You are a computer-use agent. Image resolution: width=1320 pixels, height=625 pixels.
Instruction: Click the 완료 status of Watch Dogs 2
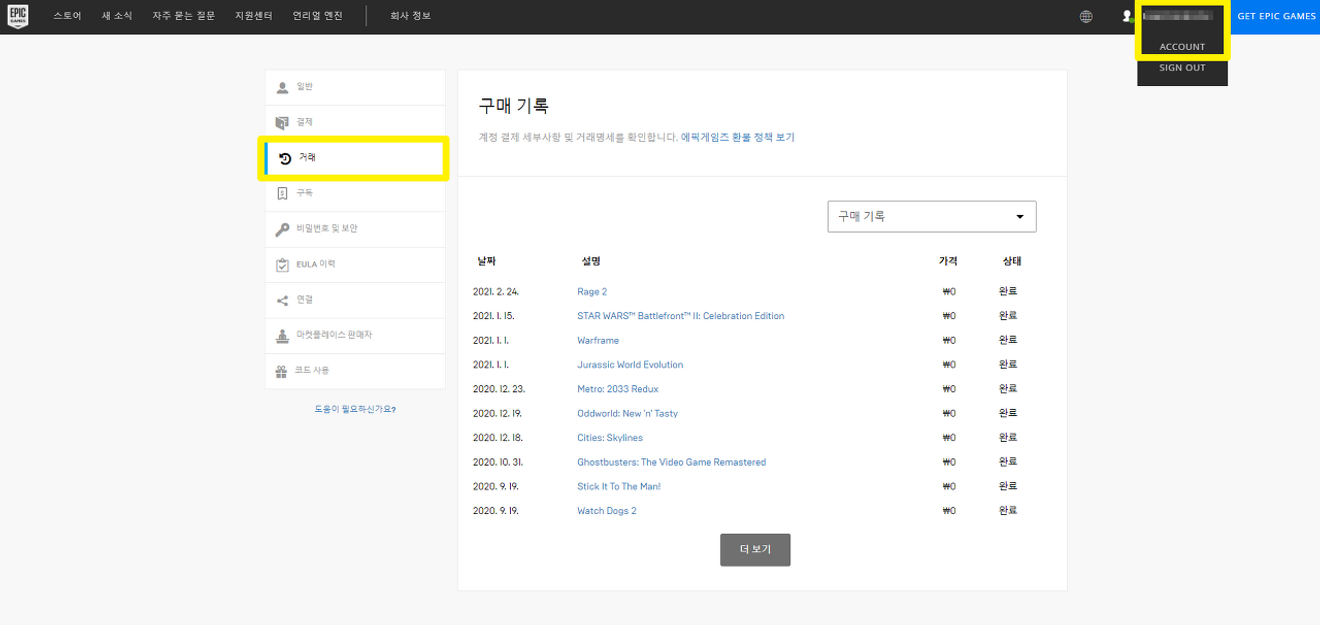click(x=1008, y=510)
